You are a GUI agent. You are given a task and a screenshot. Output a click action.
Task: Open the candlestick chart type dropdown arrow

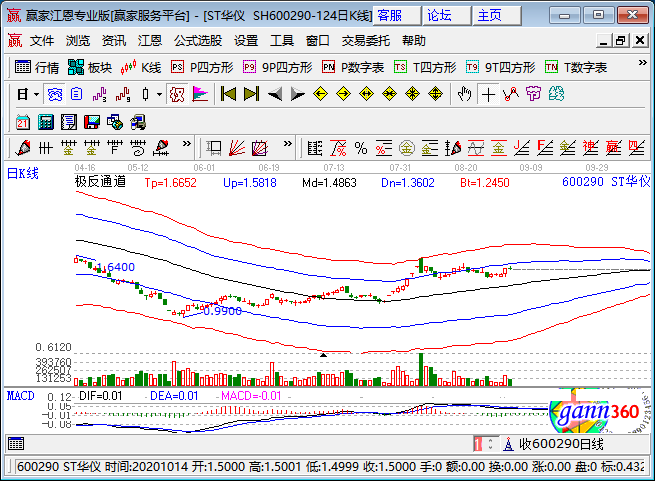[159, 94]
